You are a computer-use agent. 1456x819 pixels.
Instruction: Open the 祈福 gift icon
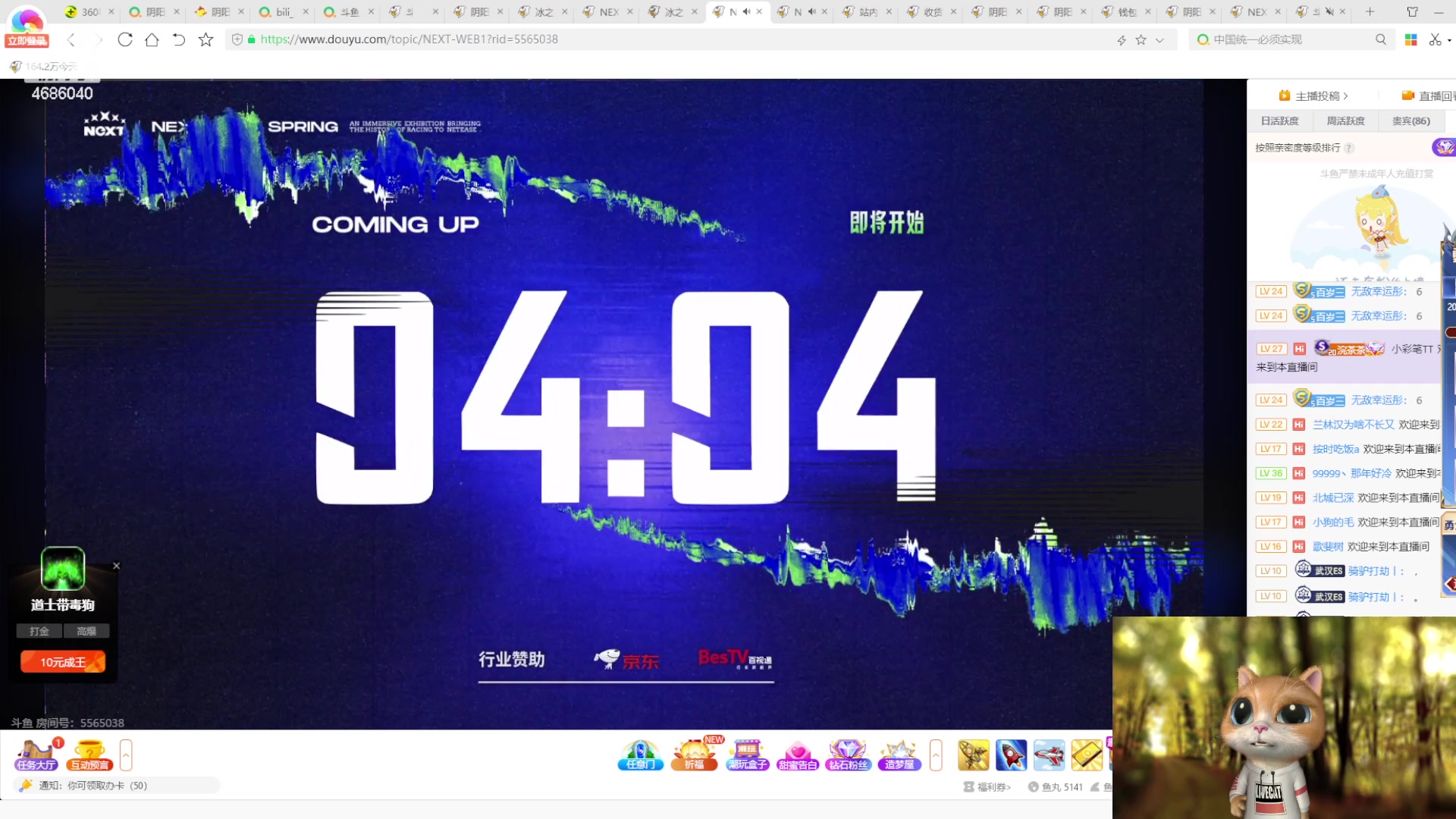694,755
